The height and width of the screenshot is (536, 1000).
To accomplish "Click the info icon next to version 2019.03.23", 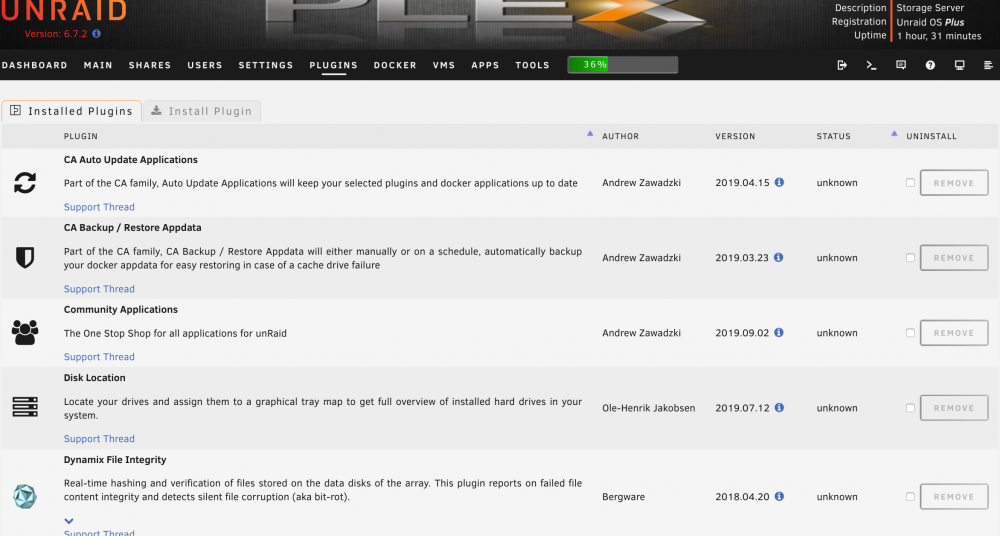I will [778, 257].
